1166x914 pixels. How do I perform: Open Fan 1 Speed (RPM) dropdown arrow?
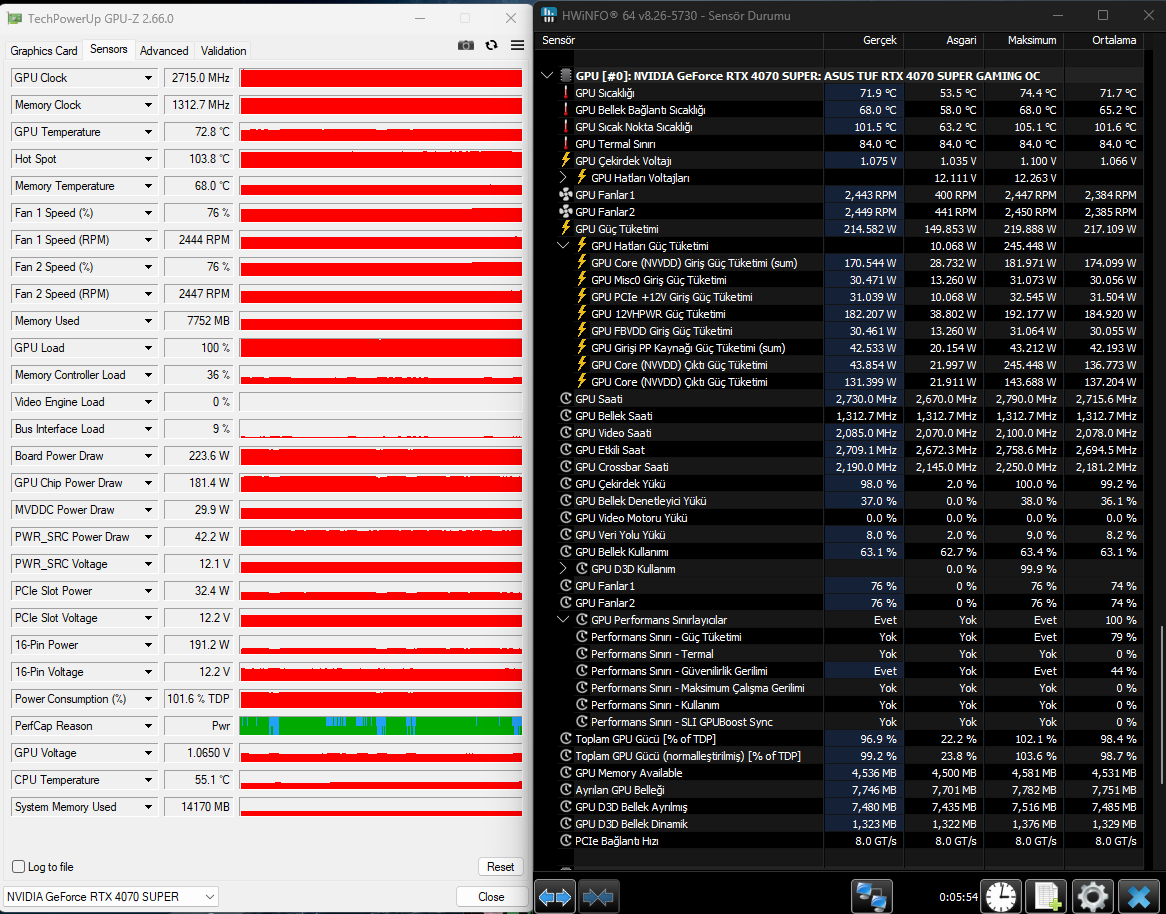(x=148, y=240)
